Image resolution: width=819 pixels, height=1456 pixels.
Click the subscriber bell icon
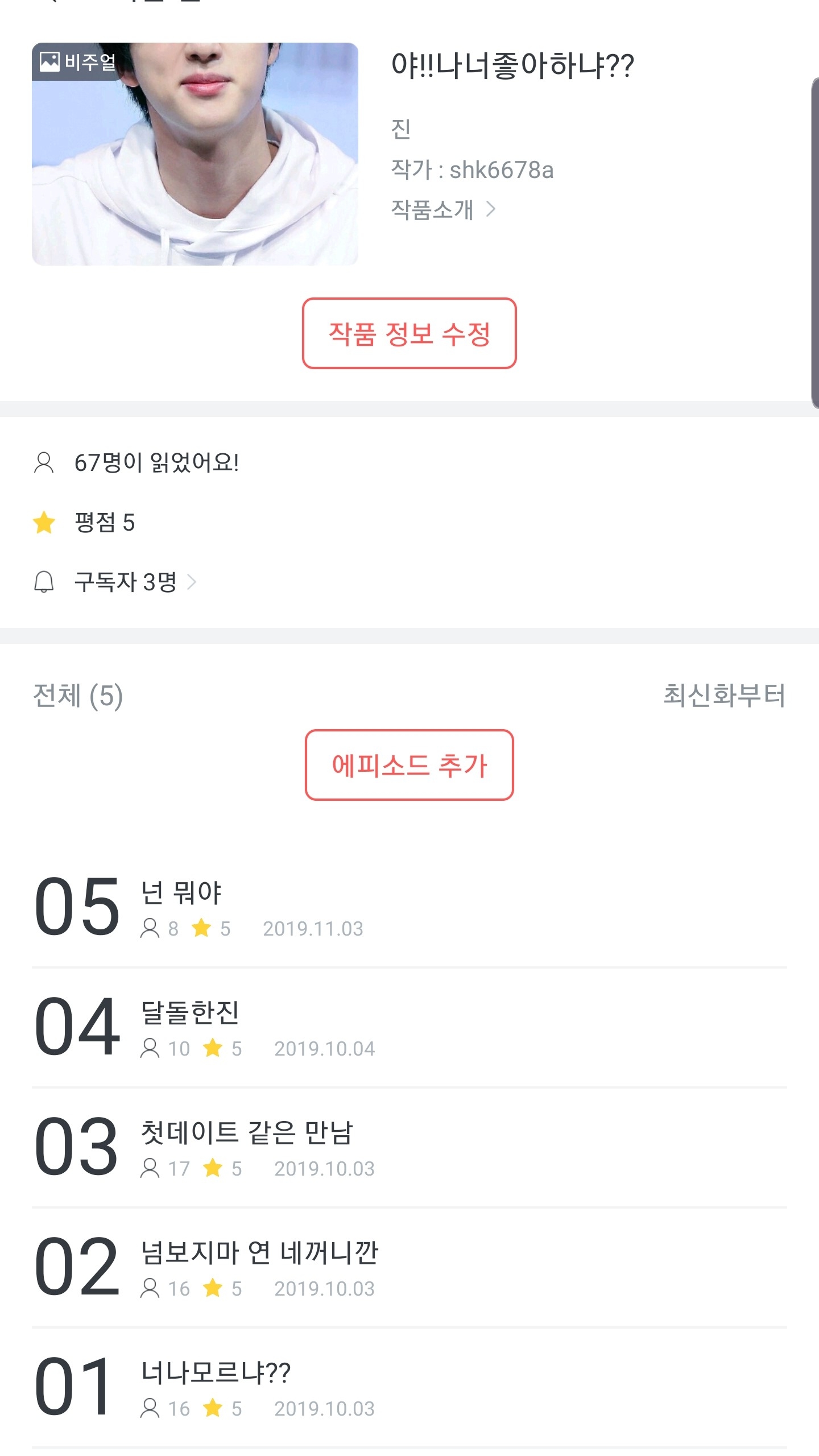[44, 582]
